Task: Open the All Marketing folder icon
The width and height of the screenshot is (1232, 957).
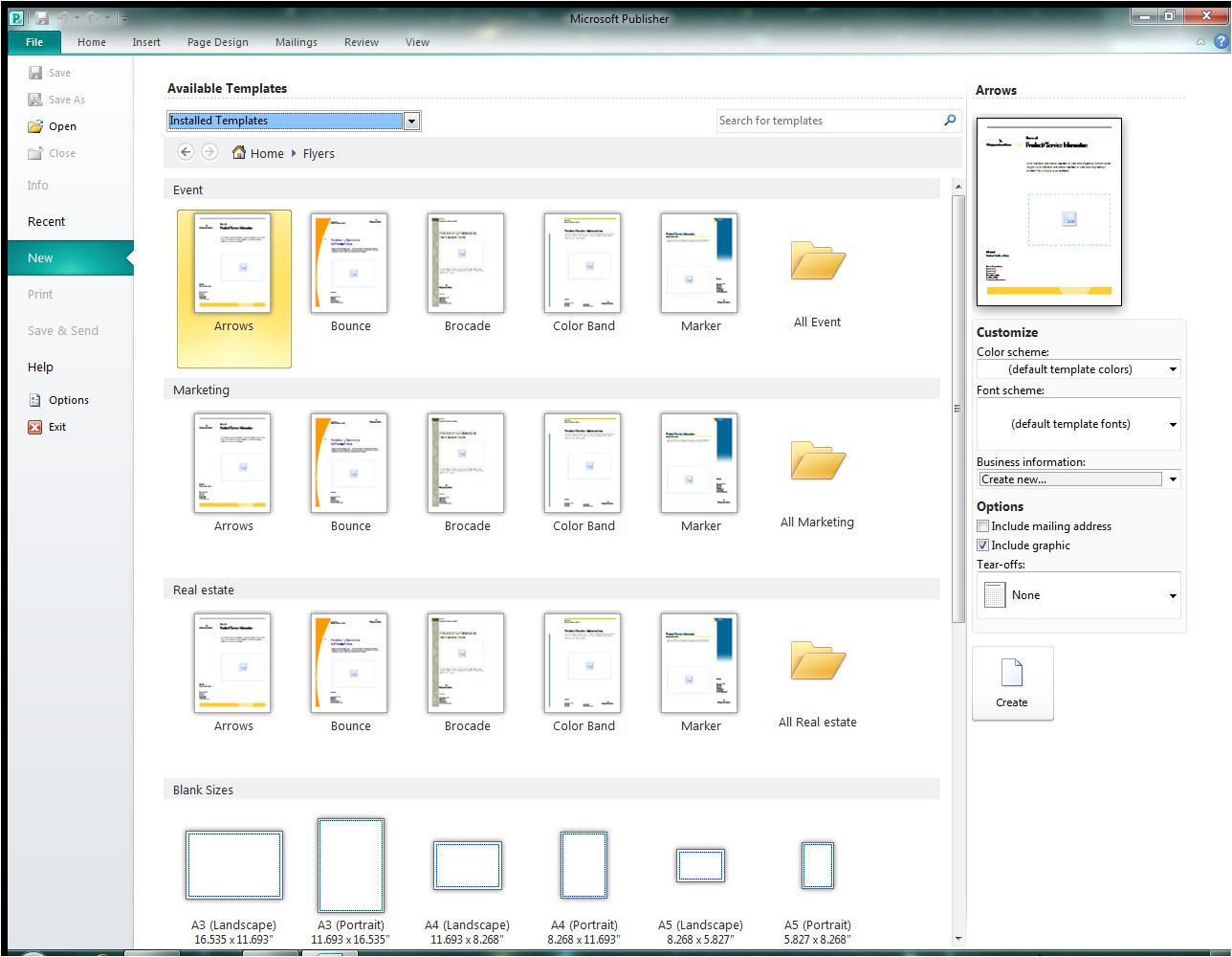Action: click(x=818, y=461)
